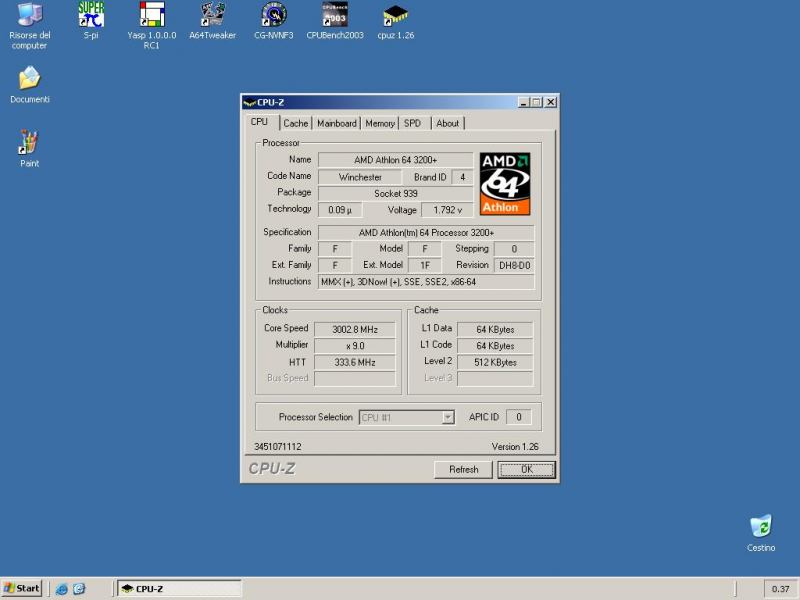The image size is (800, 600).
Task: Open the Cestino recycle bin
Action: tap(761, 533)
